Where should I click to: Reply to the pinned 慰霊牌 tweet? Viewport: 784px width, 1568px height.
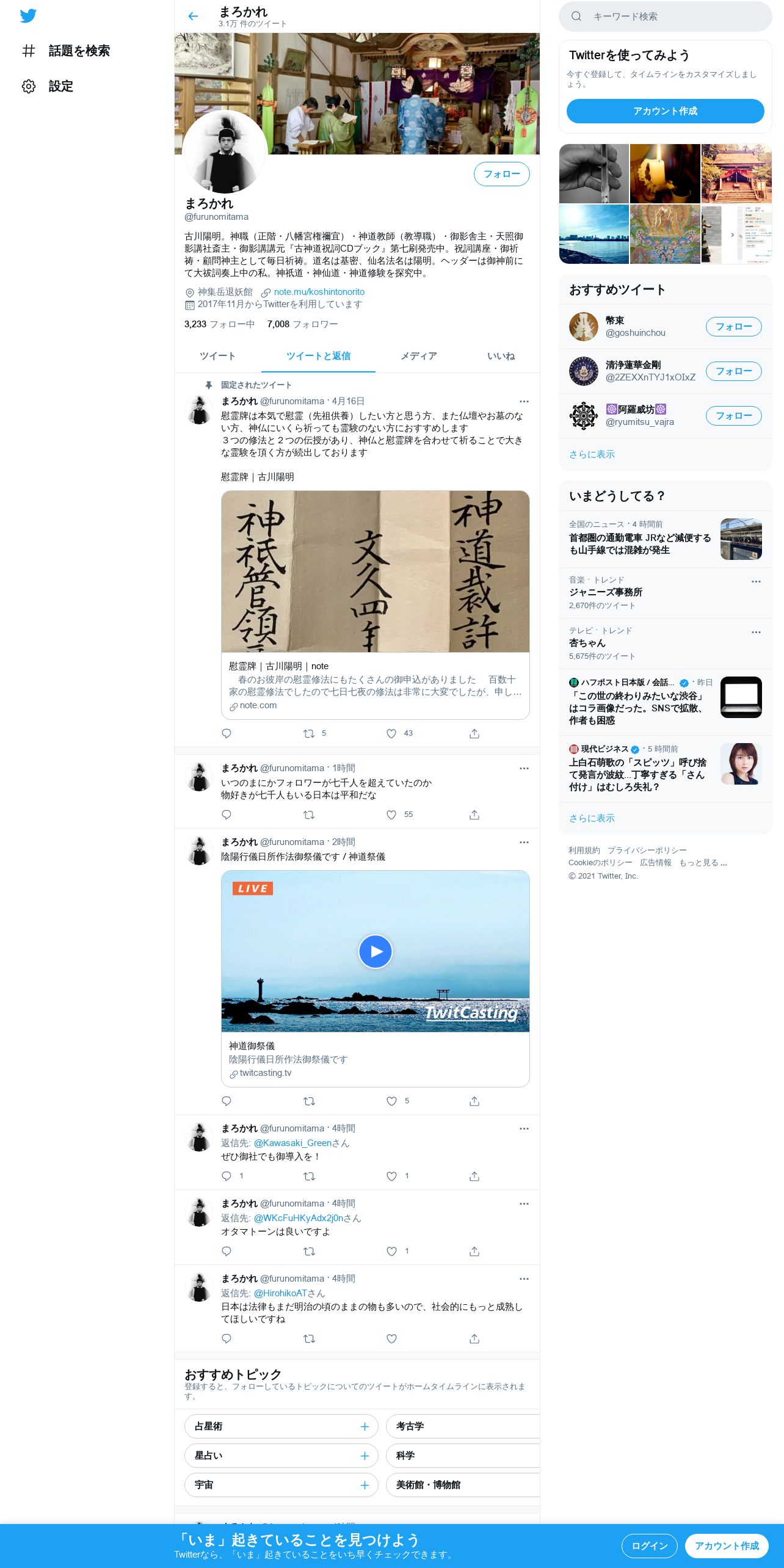[x=227, y=733]
